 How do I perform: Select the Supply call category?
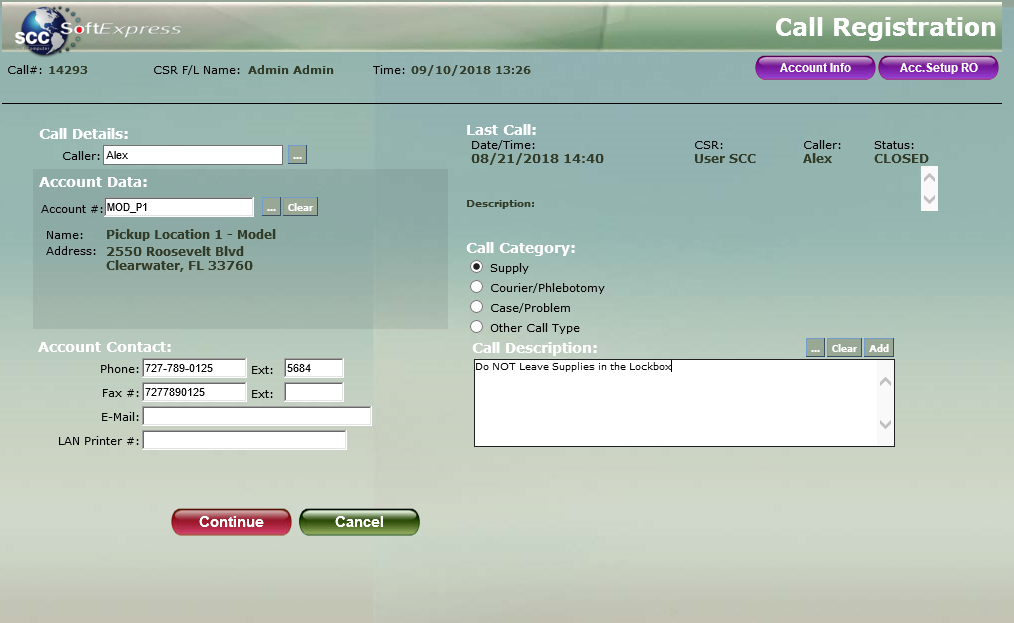(x=477, y=267)
